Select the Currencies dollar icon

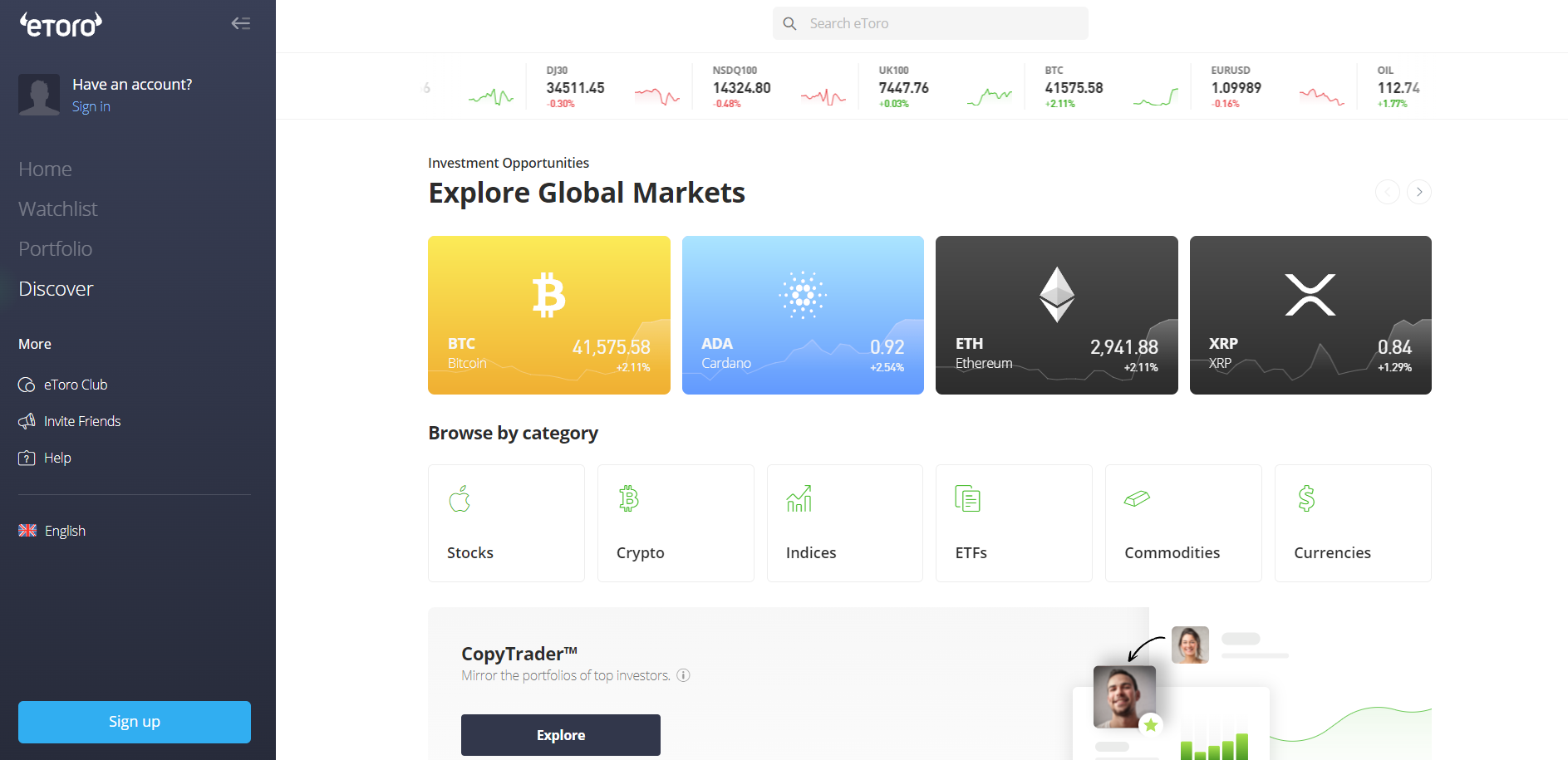1306,498
